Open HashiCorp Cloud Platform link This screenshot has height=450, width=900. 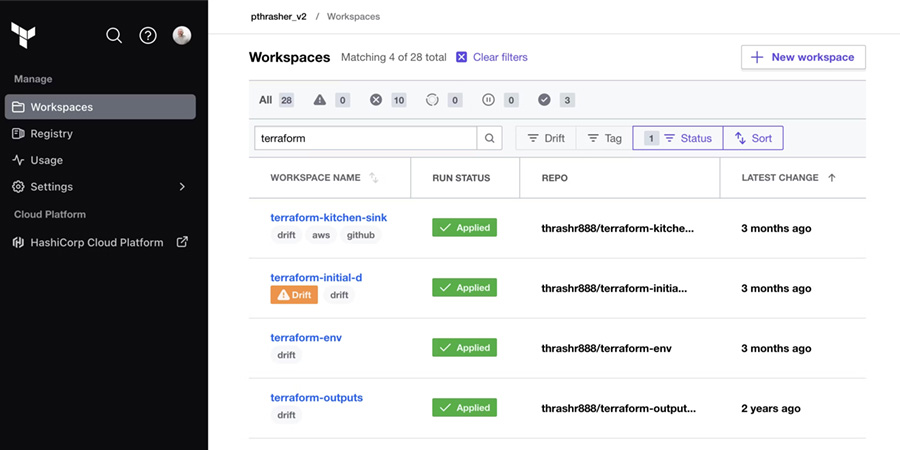(x=96, y=242)
